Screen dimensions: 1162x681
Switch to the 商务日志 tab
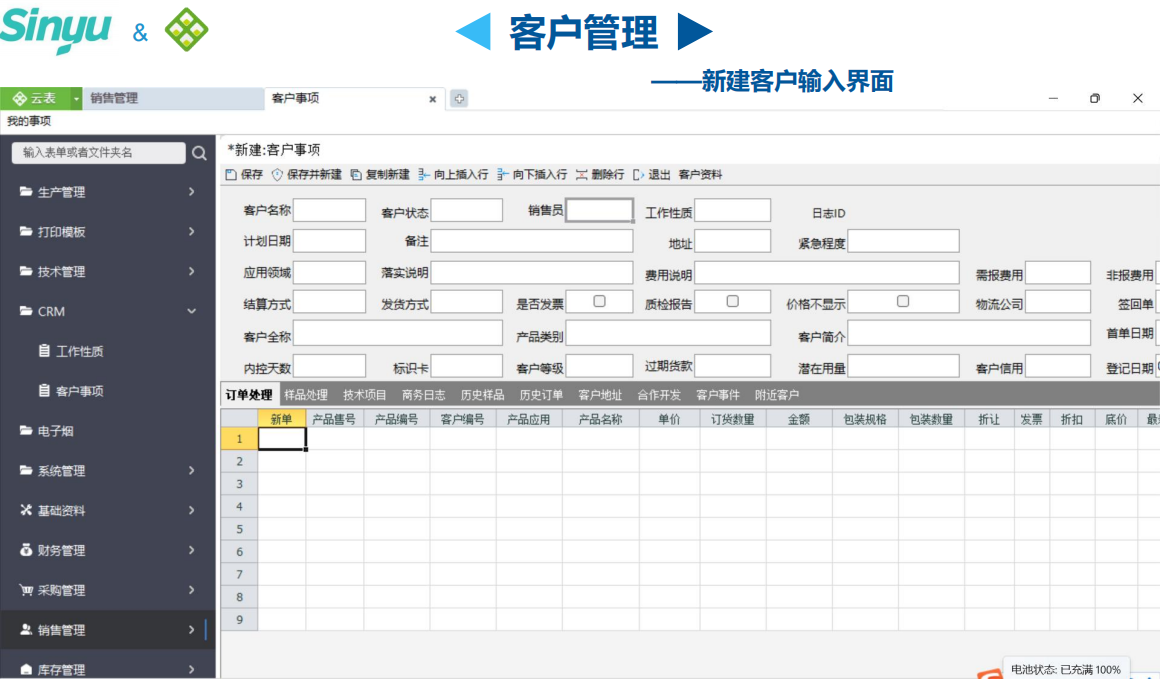[424, 396]
